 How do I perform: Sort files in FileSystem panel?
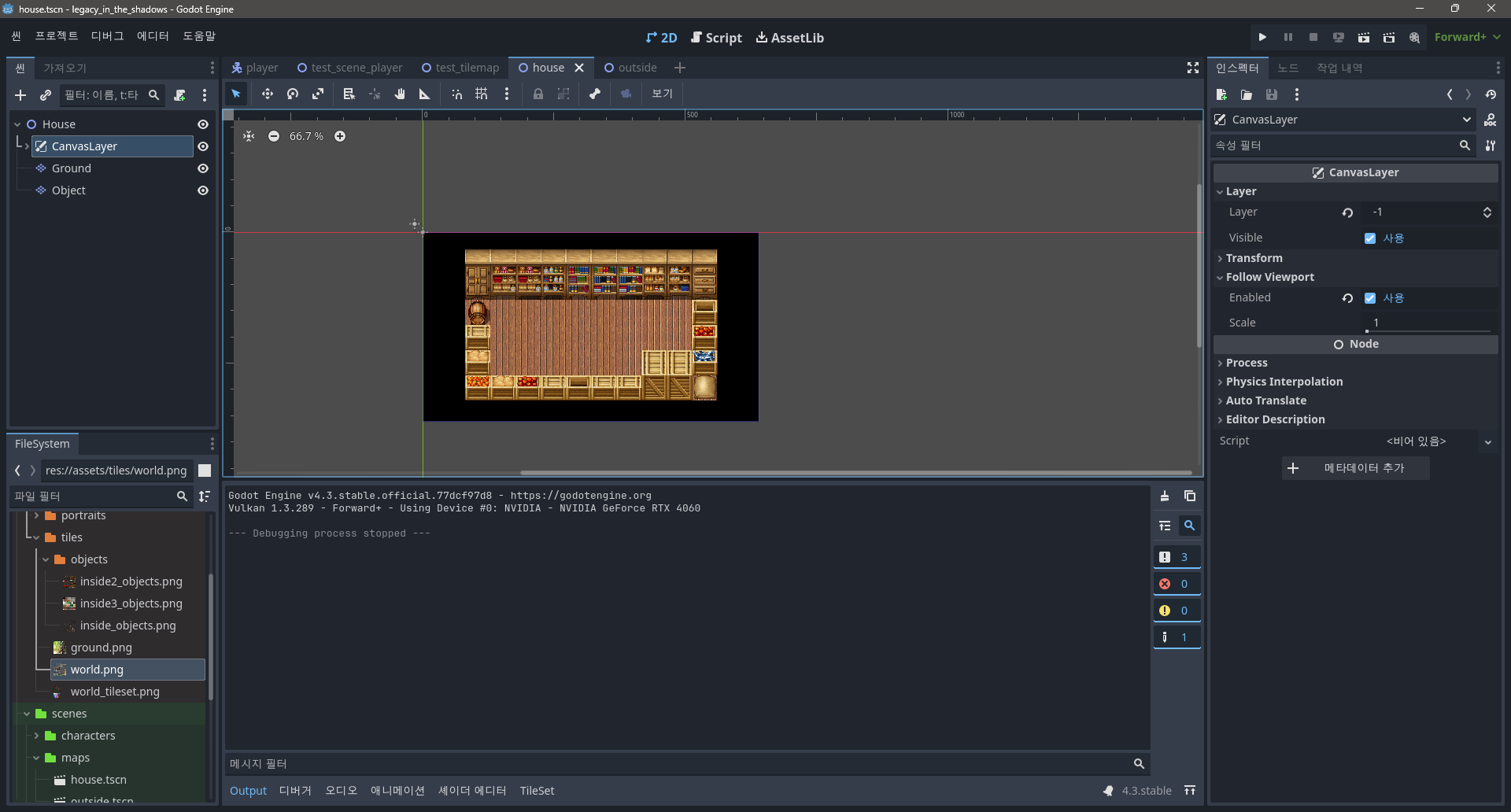205,496
